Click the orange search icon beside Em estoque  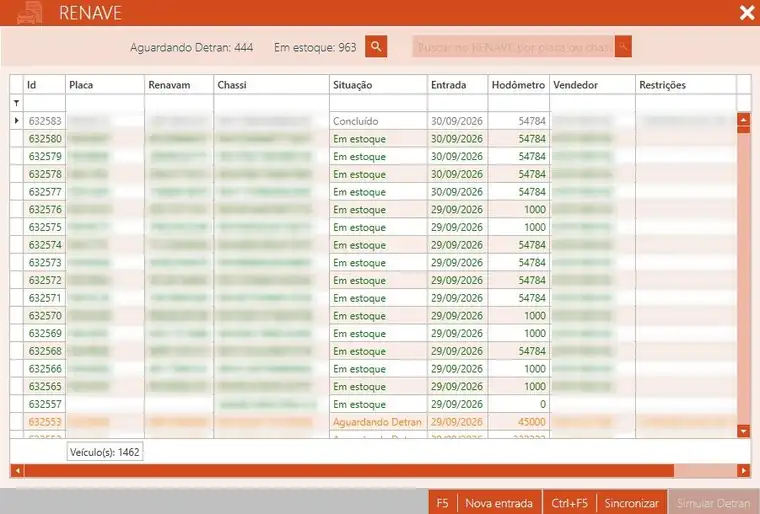coord(376,47)
